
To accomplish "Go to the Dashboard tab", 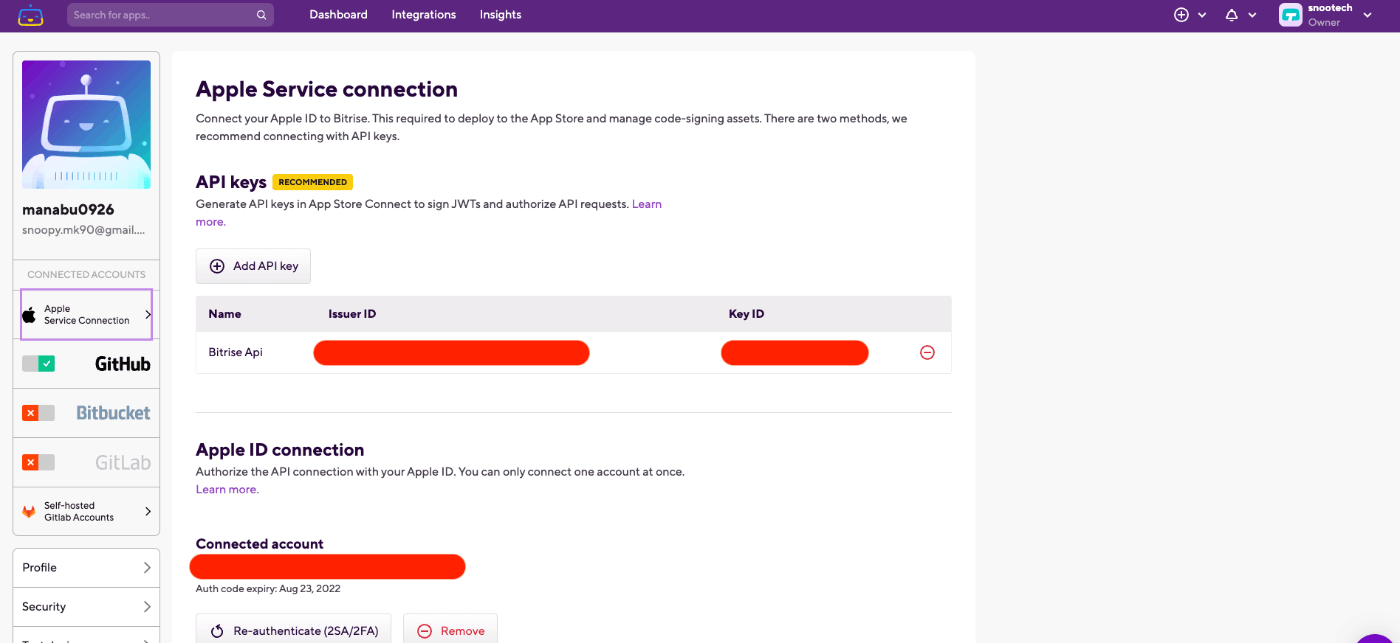I will click(x=338, y=15).
